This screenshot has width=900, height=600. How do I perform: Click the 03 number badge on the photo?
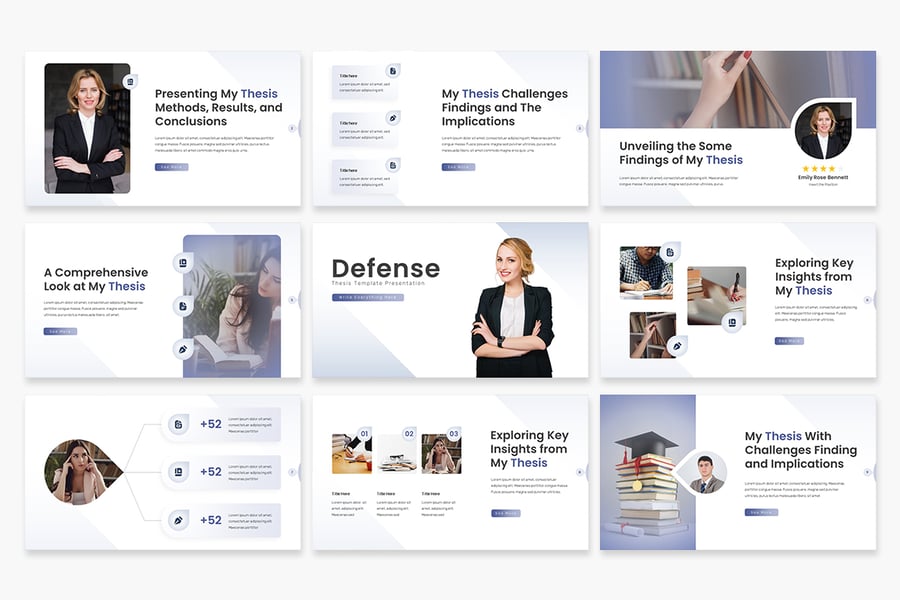pyautogui.click(x=453, y=434)
